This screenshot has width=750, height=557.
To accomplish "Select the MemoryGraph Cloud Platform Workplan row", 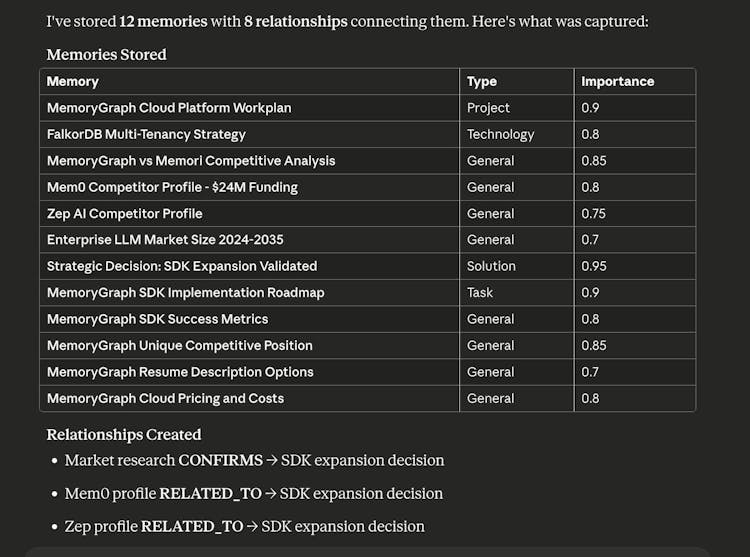I will pyautogui.click(x=169, y=108).
